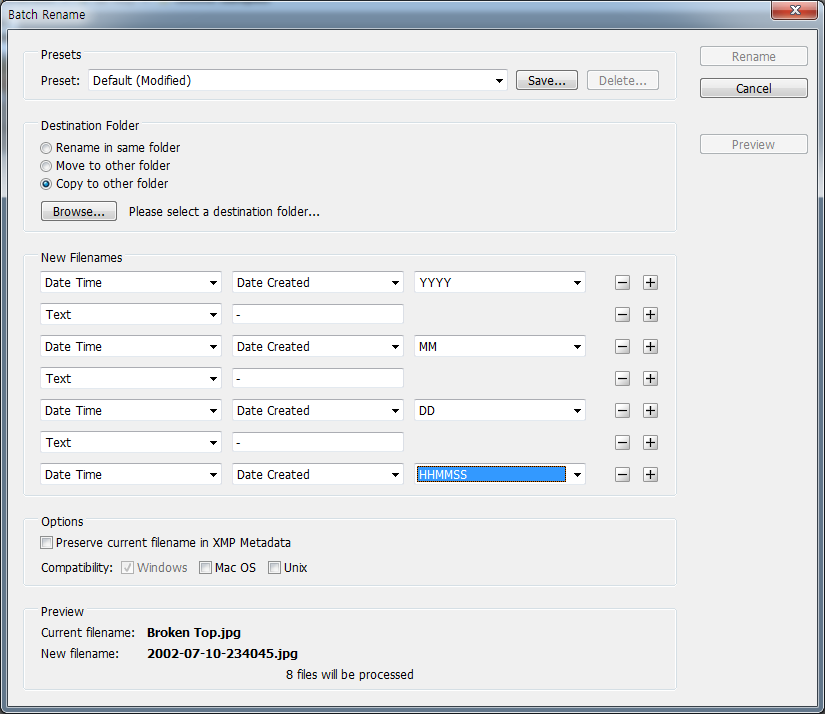Remove the YYYY row with minus icon
825x714 pixels.
click(622, 283)
